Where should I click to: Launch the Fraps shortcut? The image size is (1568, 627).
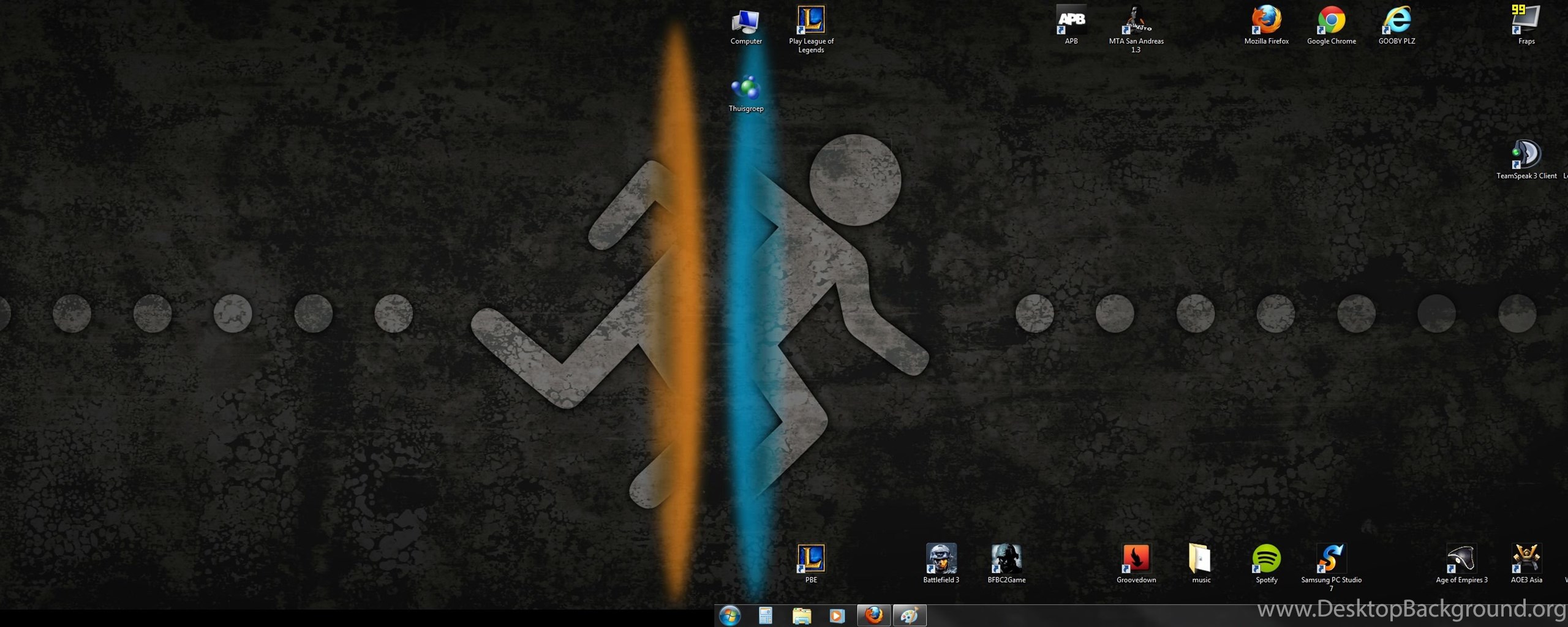point(1526,26)
